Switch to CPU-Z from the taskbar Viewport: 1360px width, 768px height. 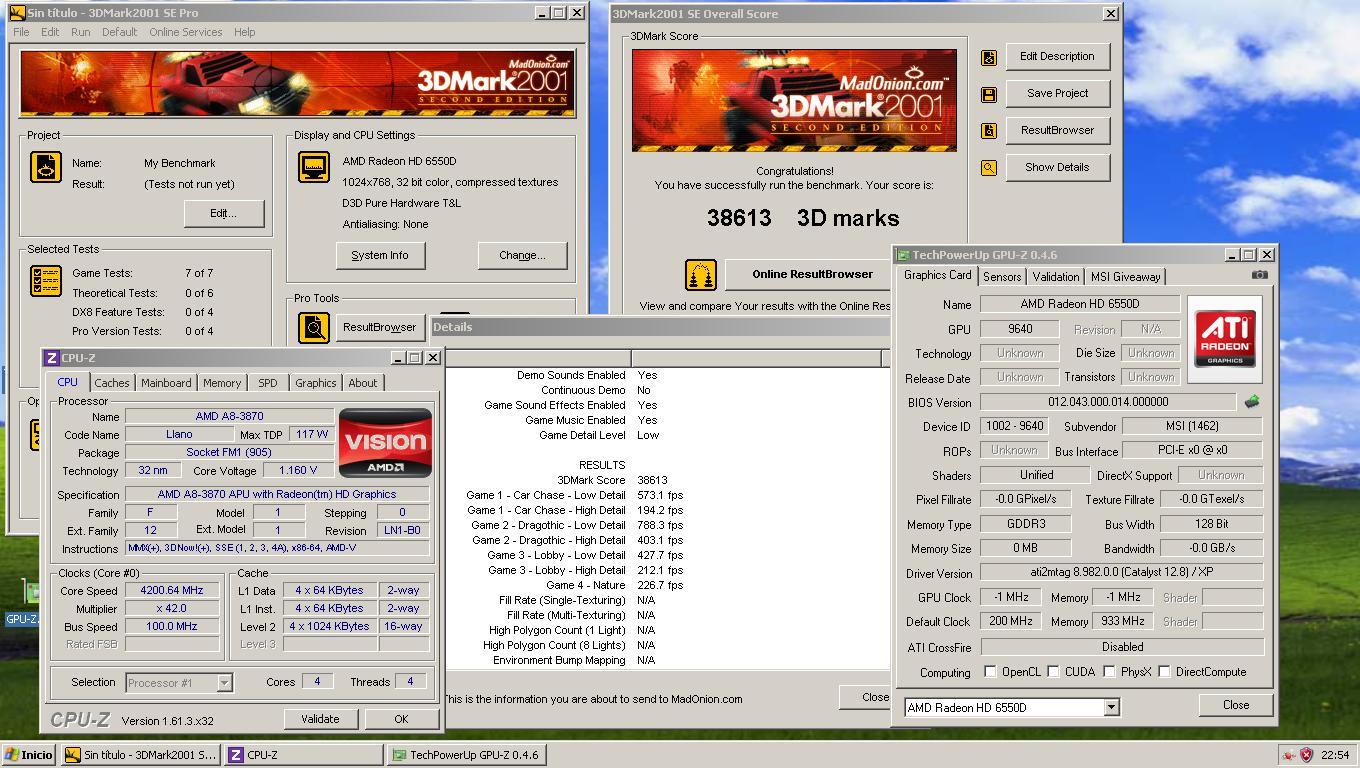tap(304, 755)
